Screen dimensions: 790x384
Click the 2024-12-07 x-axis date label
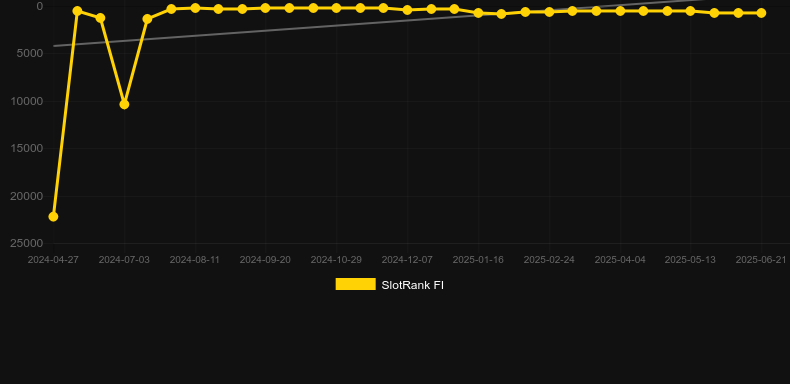(407, 260)
